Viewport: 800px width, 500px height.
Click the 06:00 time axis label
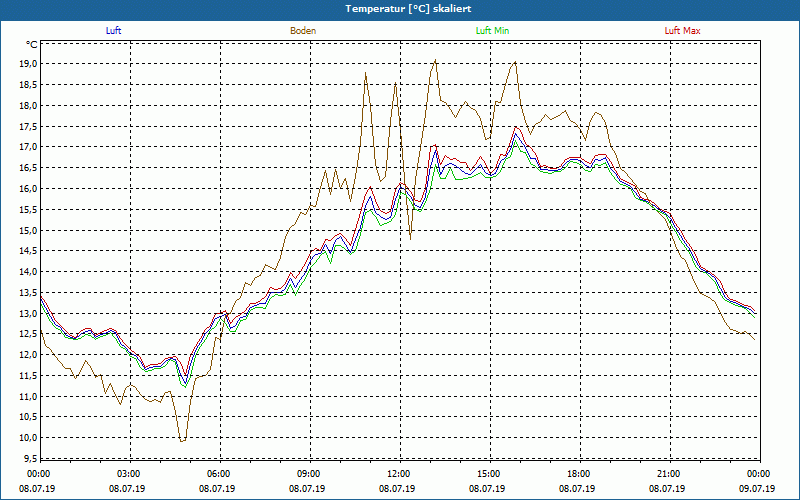[217, 474]
